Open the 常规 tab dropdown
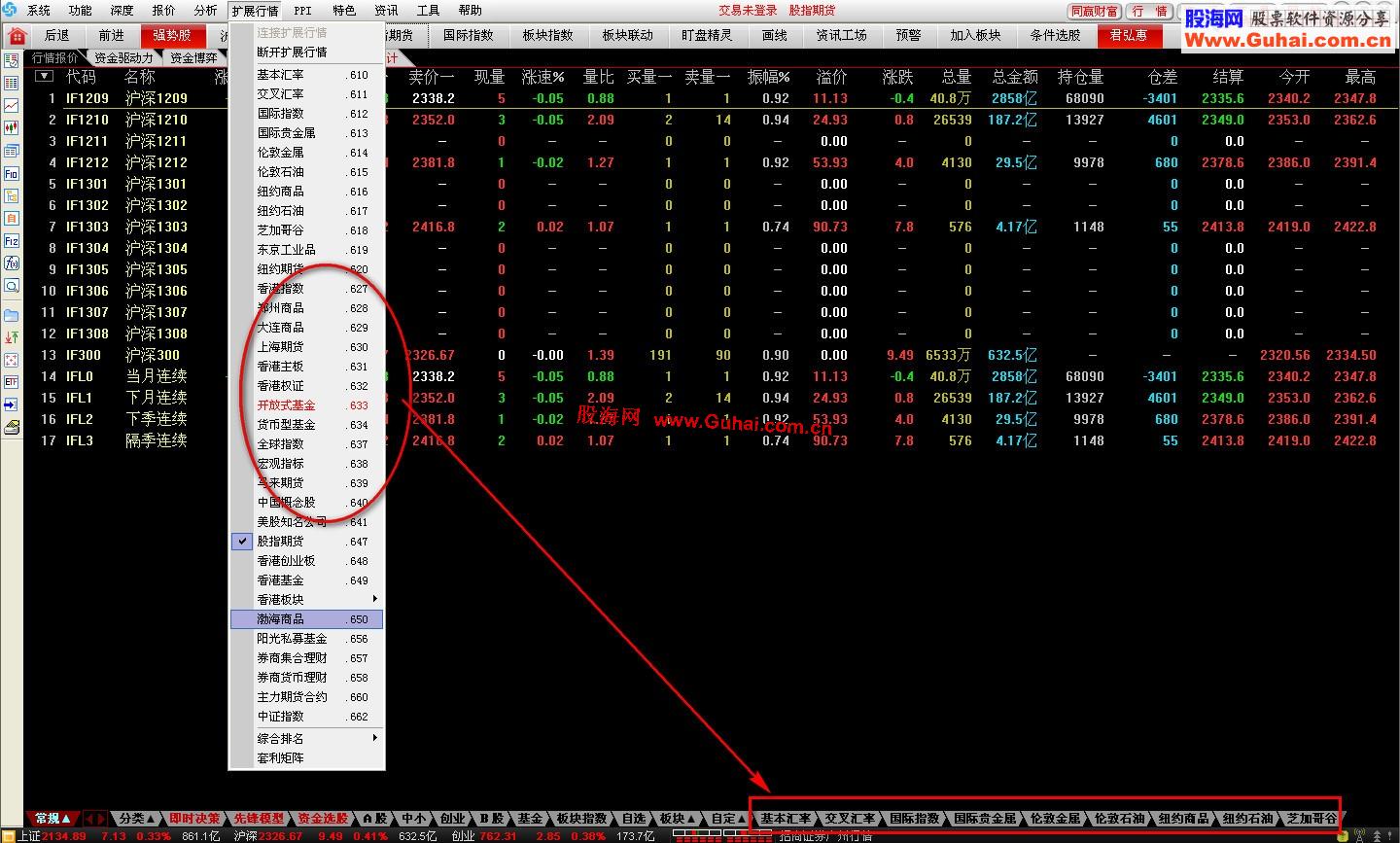Viewport: 1400px width, 843px height. [x=52, y=819]
